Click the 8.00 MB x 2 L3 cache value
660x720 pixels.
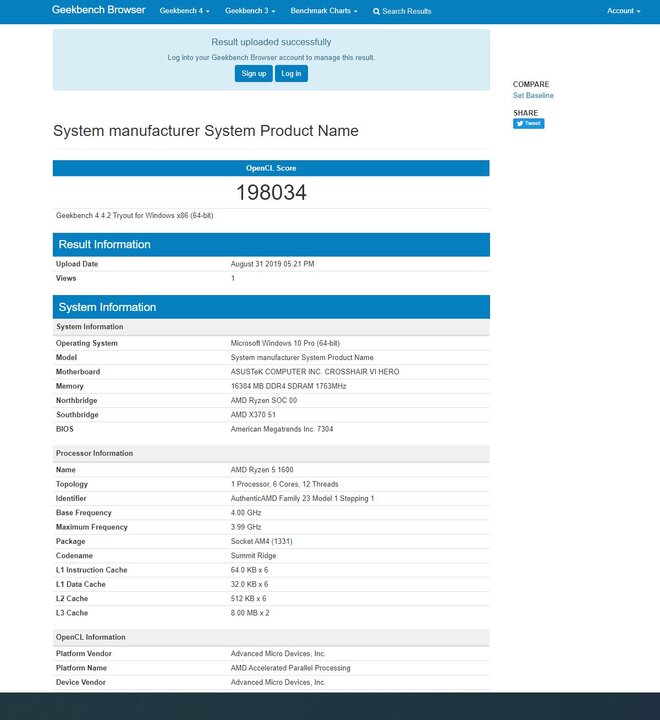pyautogui.click(x=250, y=613)
